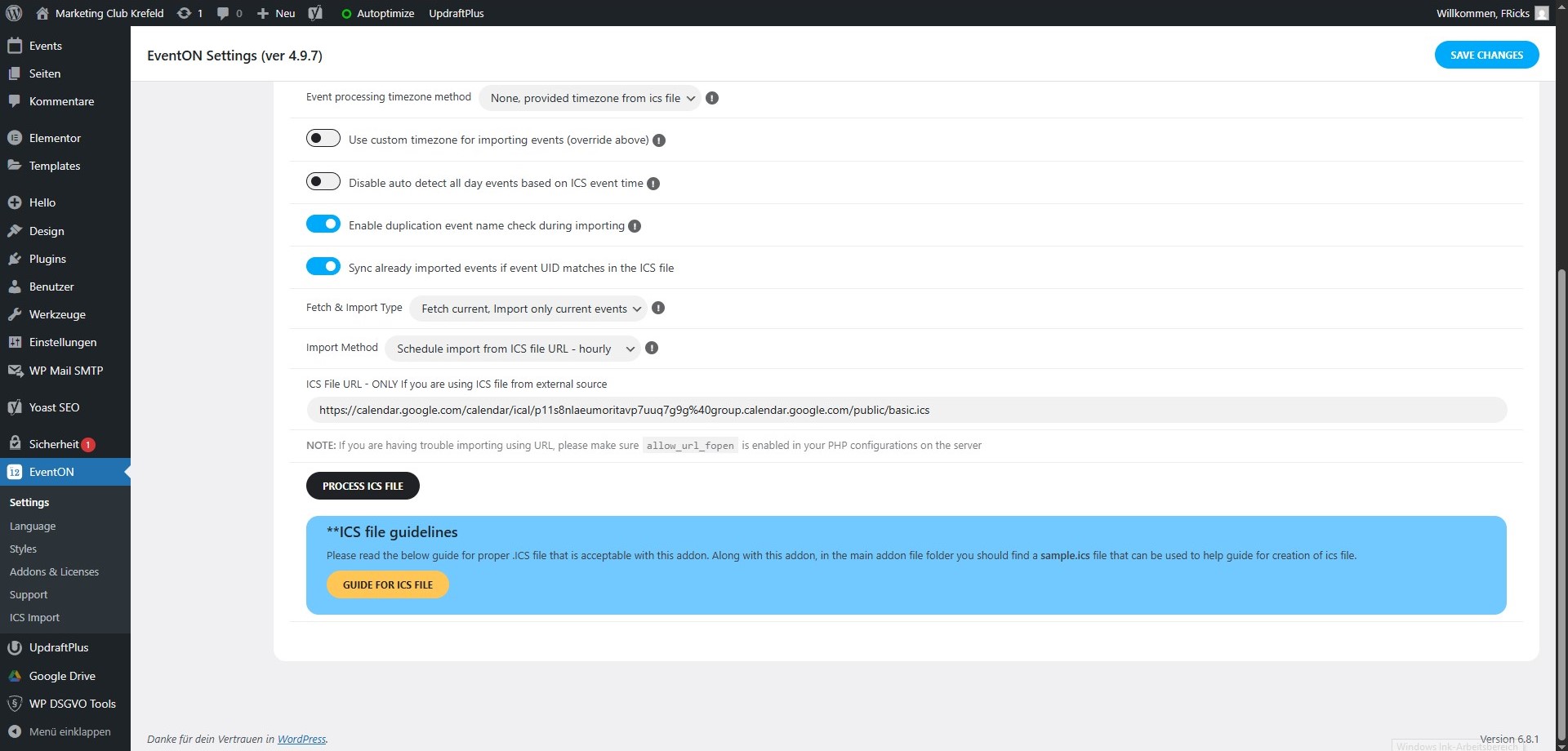Show info for Import Method
Screen dimensions: 1568x751
tap(652, 348)
